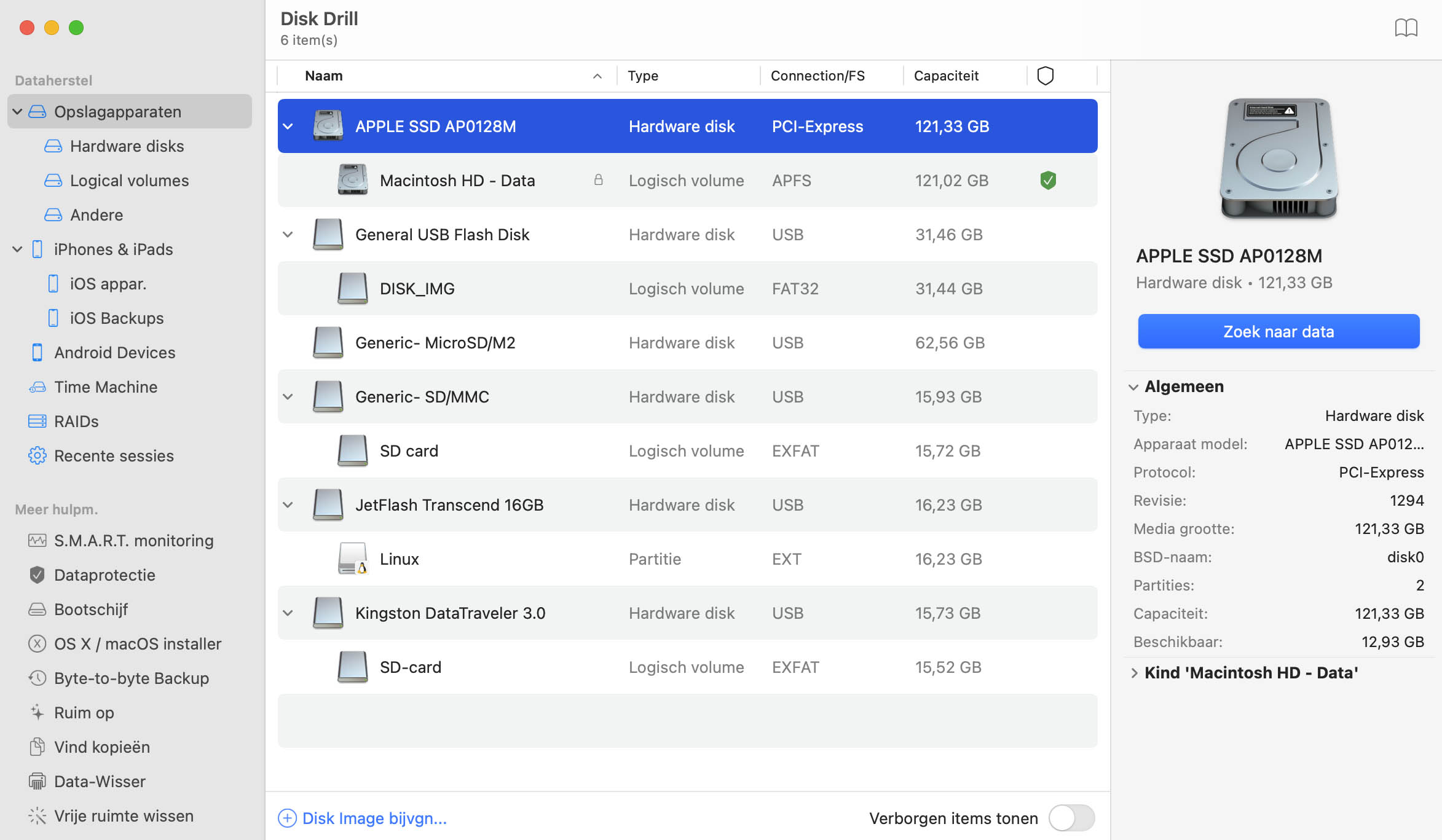The width and height of the screenshot is (1442, 840).
Task: Click the green checkmark status icon on Macintosh HD - Data
Action: coord(1047,180)
